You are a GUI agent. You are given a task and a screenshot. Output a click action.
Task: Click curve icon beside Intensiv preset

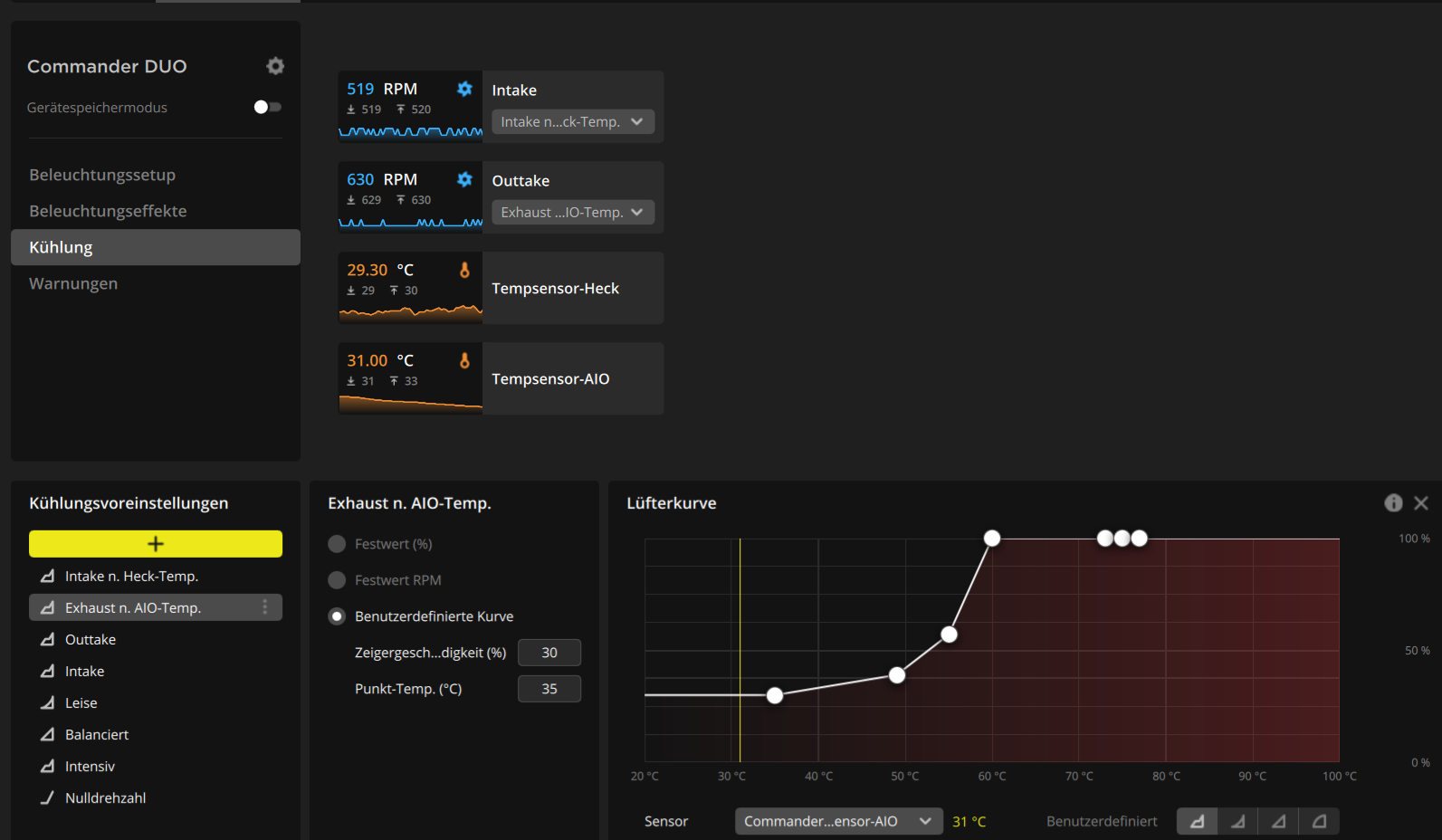tap(47, 766)
